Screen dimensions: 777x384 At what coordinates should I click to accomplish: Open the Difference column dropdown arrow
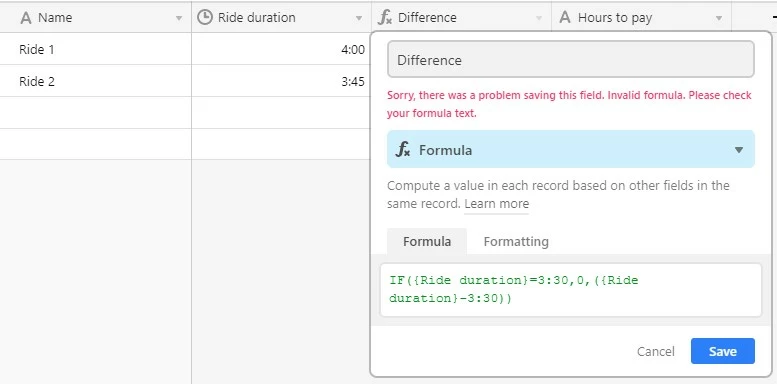(539, 19)
